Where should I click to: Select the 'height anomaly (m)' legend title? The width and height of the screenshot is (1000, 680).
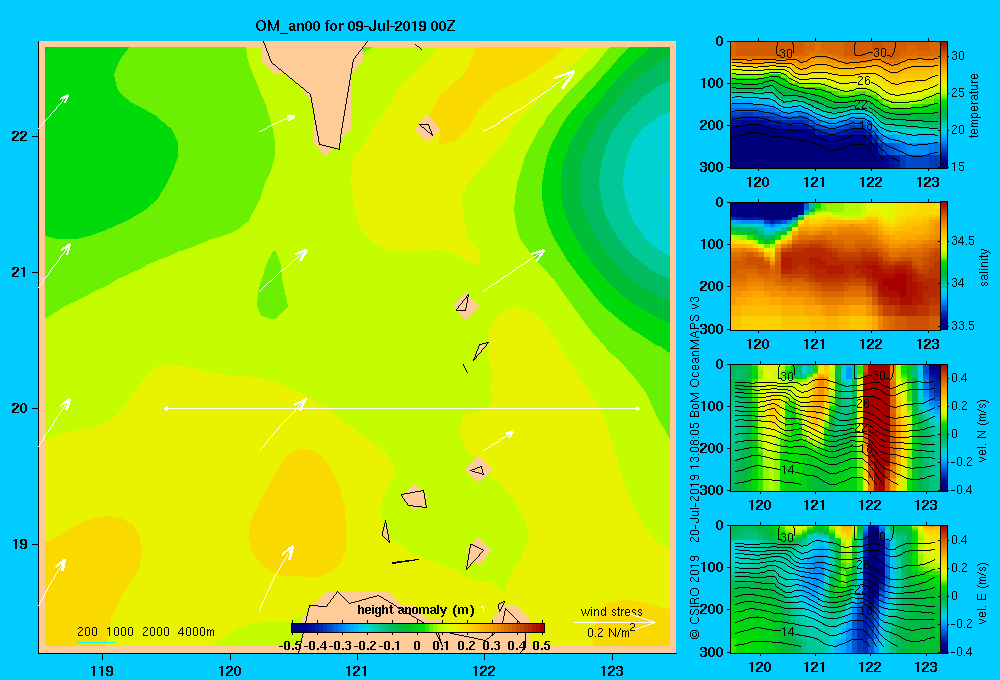416,610
